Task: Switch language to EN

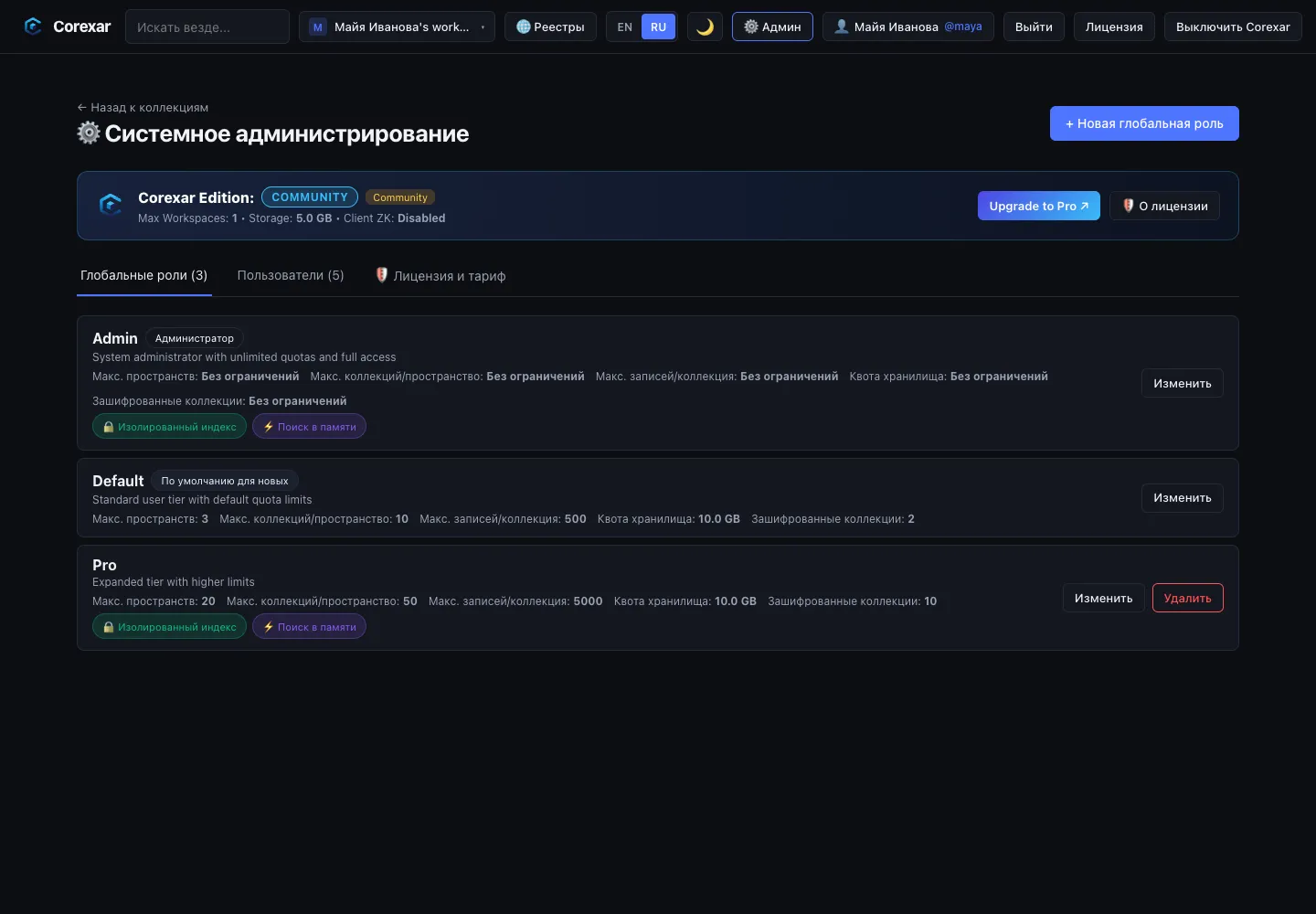Action: (625, 27)
